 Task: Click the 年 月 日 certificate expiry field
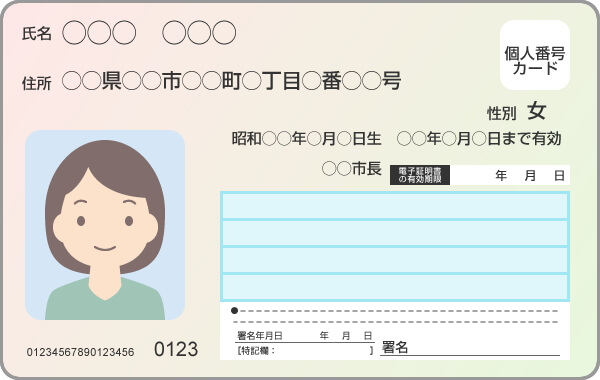(x=510, y=175)
